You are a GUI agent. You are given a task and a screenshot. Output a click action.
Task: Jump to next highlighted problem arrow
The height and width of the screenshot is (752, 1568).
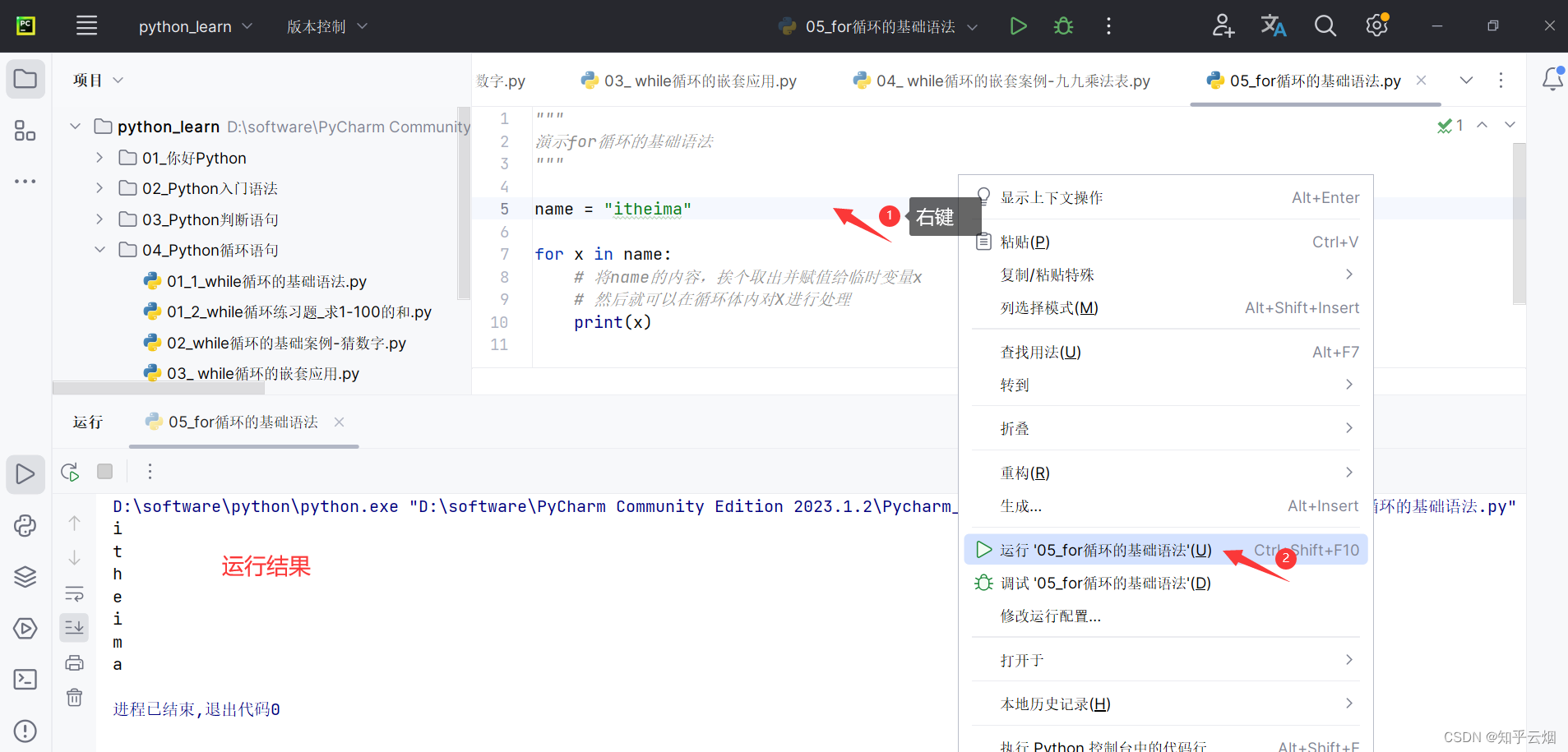(x=1510, y=125)
